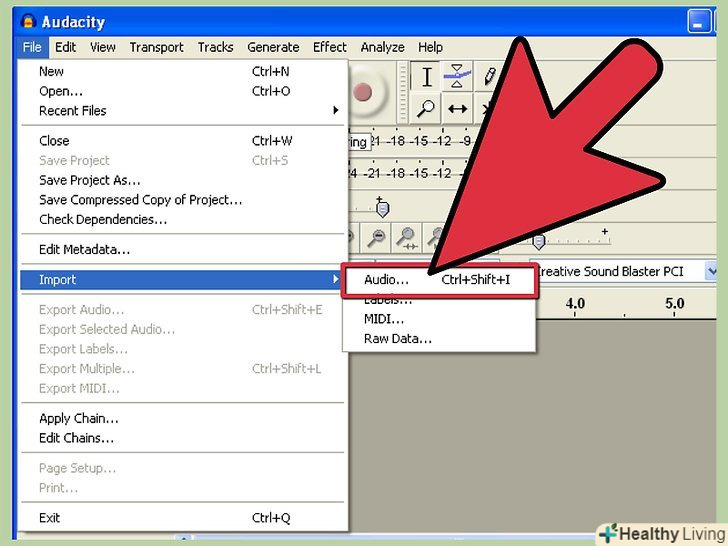The height and width of the screenshot is (546, 728).
Task: Click the Audacity title bar icon
Action: (29, 21)
